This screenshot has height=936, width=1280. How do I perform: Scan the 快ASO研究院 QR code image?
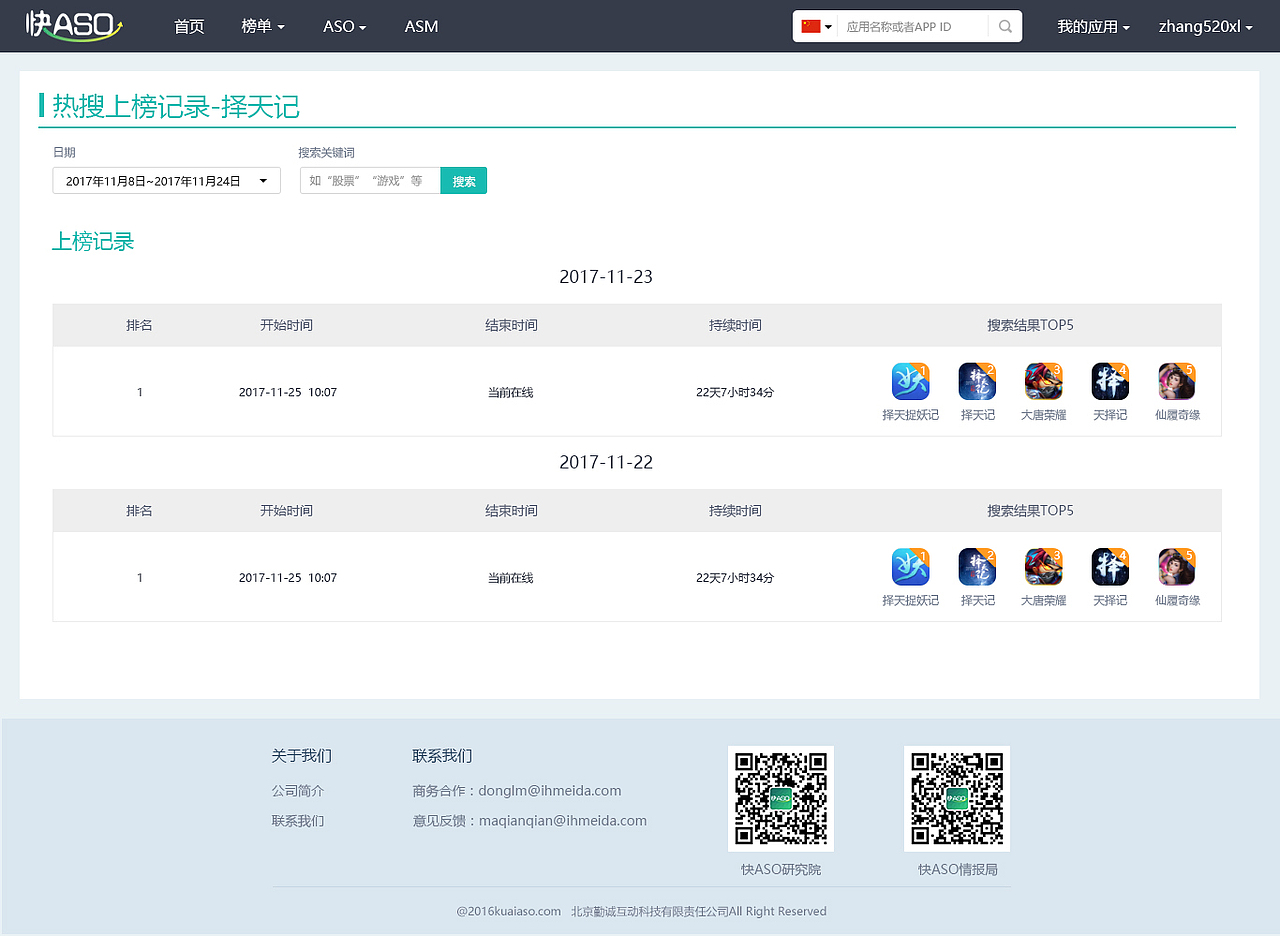pyautogui.click(x=780, y=798)
